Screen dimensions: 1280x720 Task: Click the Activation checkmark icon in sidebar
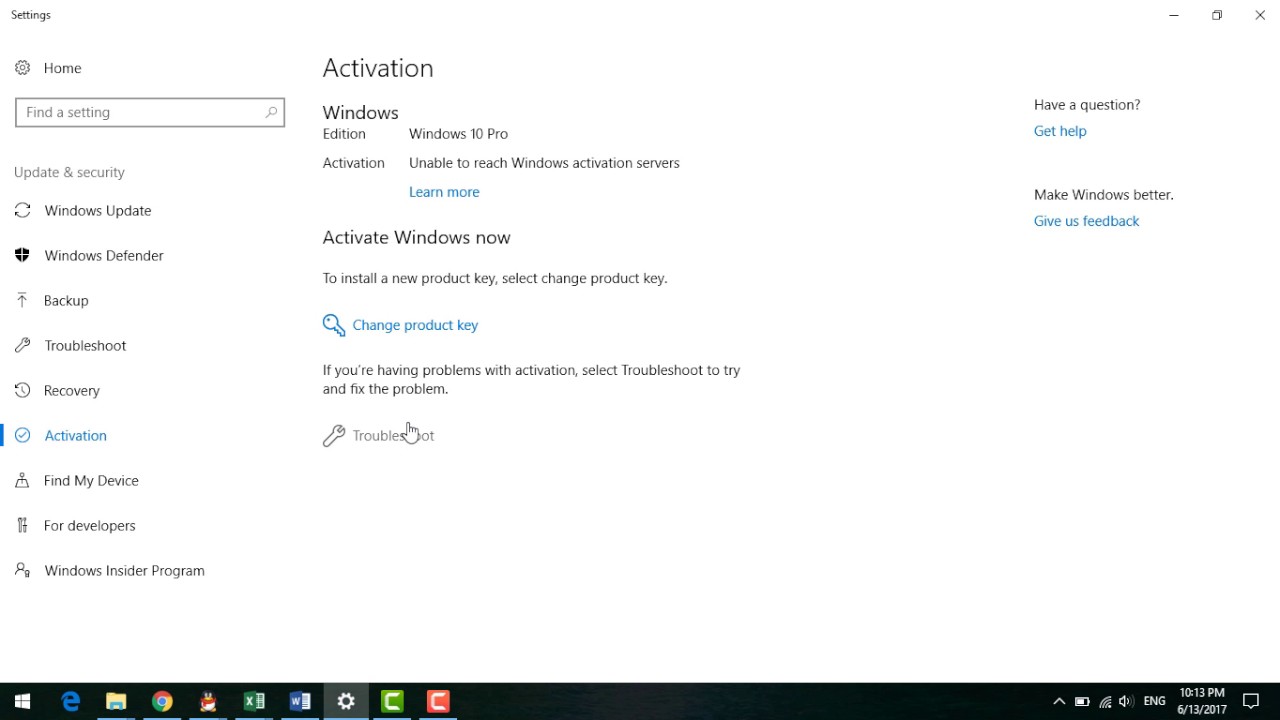pos(22,435)
